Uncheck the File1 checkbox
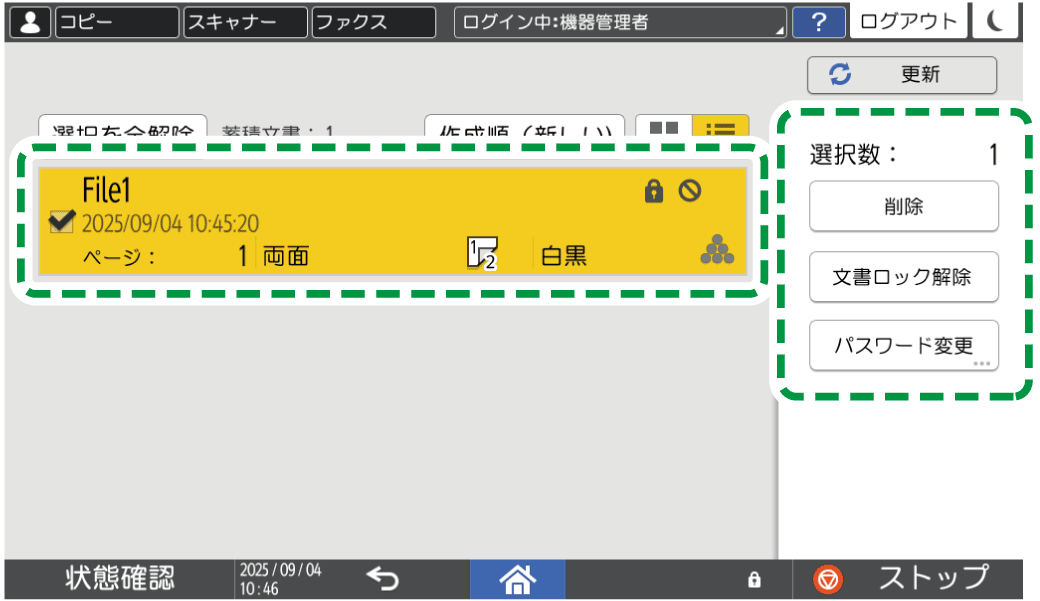Screen dimensions: 1040x601 click(x=62, y=221)
